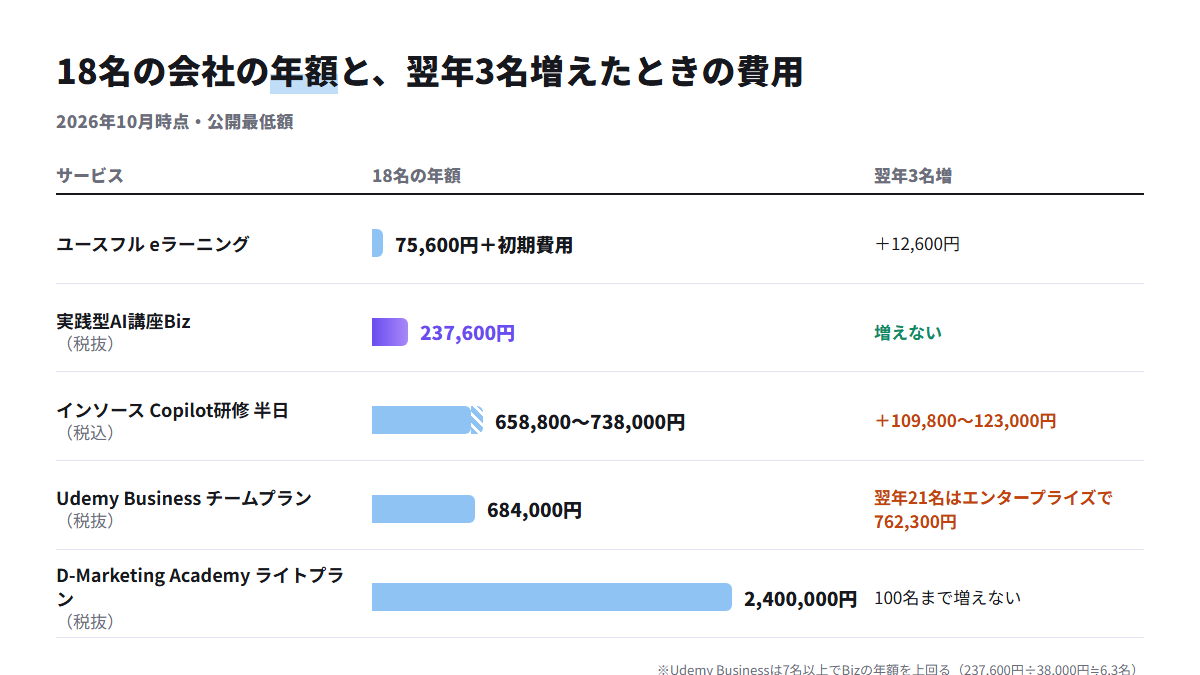Screen dimensions: 1200x675
Task: Click the 18名の年額 column header
Action: tap(416, 176)
